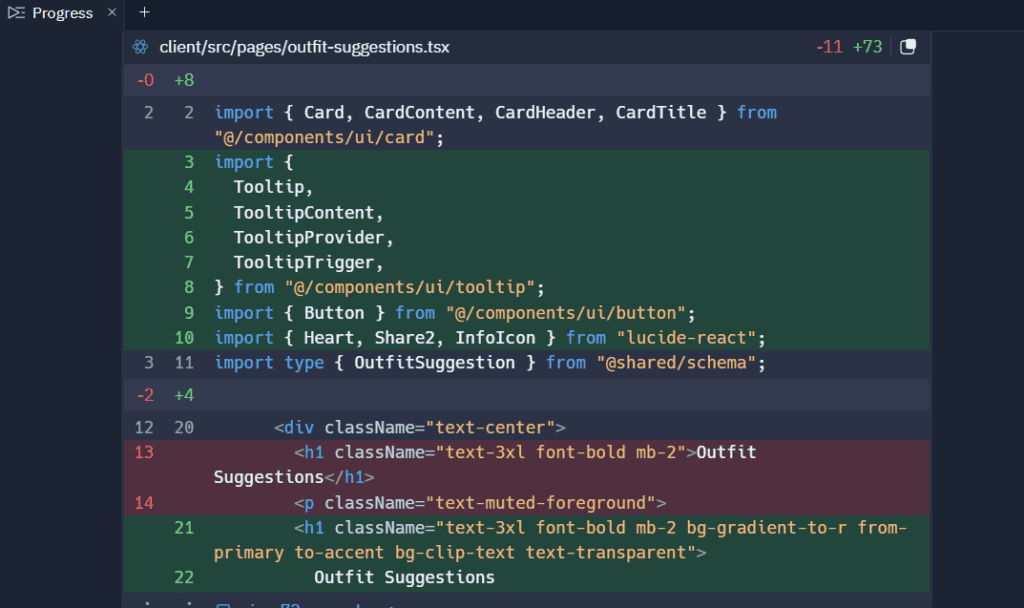Click the -11 deletions count in file header

pos(829,47)
